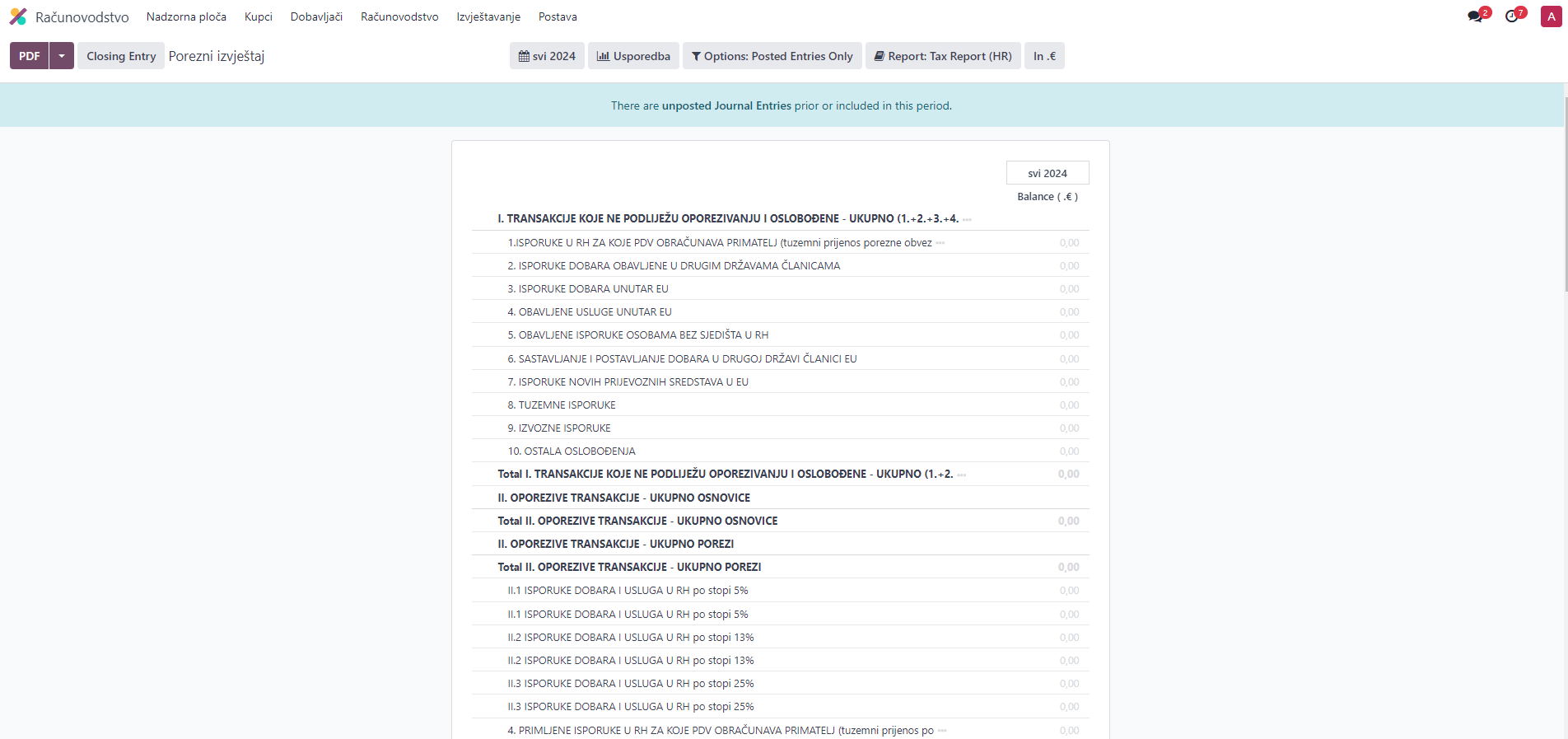Image resolution: width=1568 pixels, height=739 pixels.
Task: Open the svi 2024 date filter
Action: tap(547, 56)
